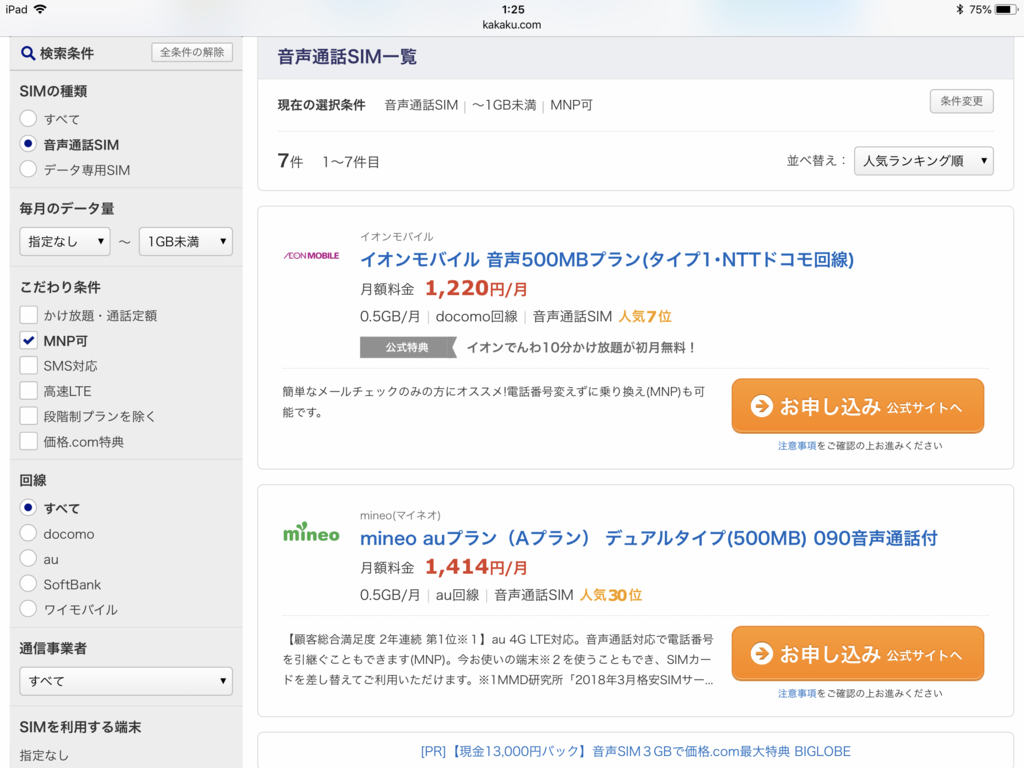Check the 価格.com特典 checkbox
The image size is (1024, 768).
(28, 441)
